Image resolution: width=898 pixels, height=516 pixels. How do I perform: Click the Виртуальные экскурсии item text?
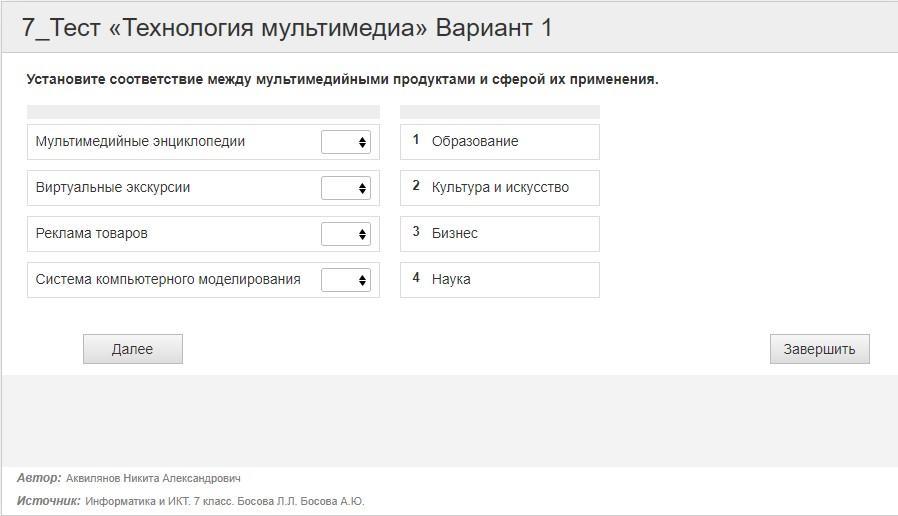113,188
